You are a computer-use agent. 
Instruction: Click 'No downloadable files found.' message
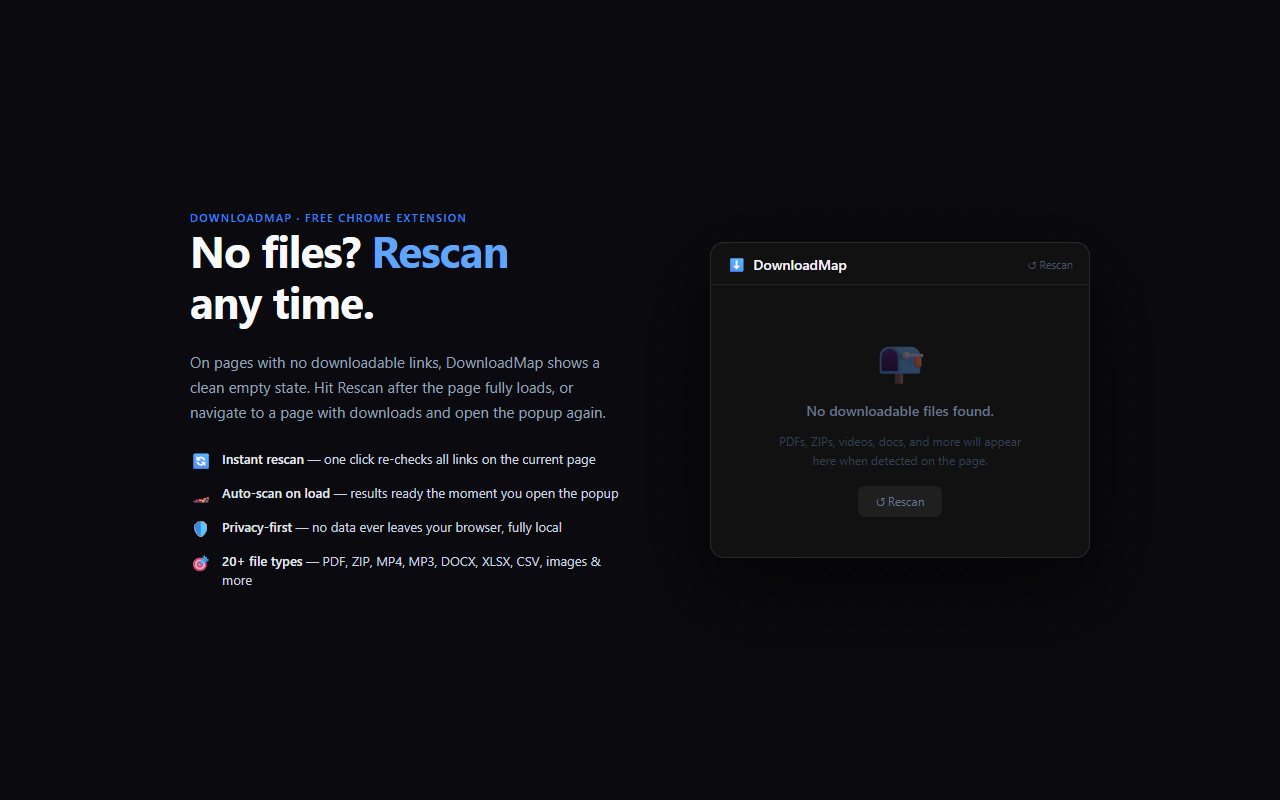(900, 411)
